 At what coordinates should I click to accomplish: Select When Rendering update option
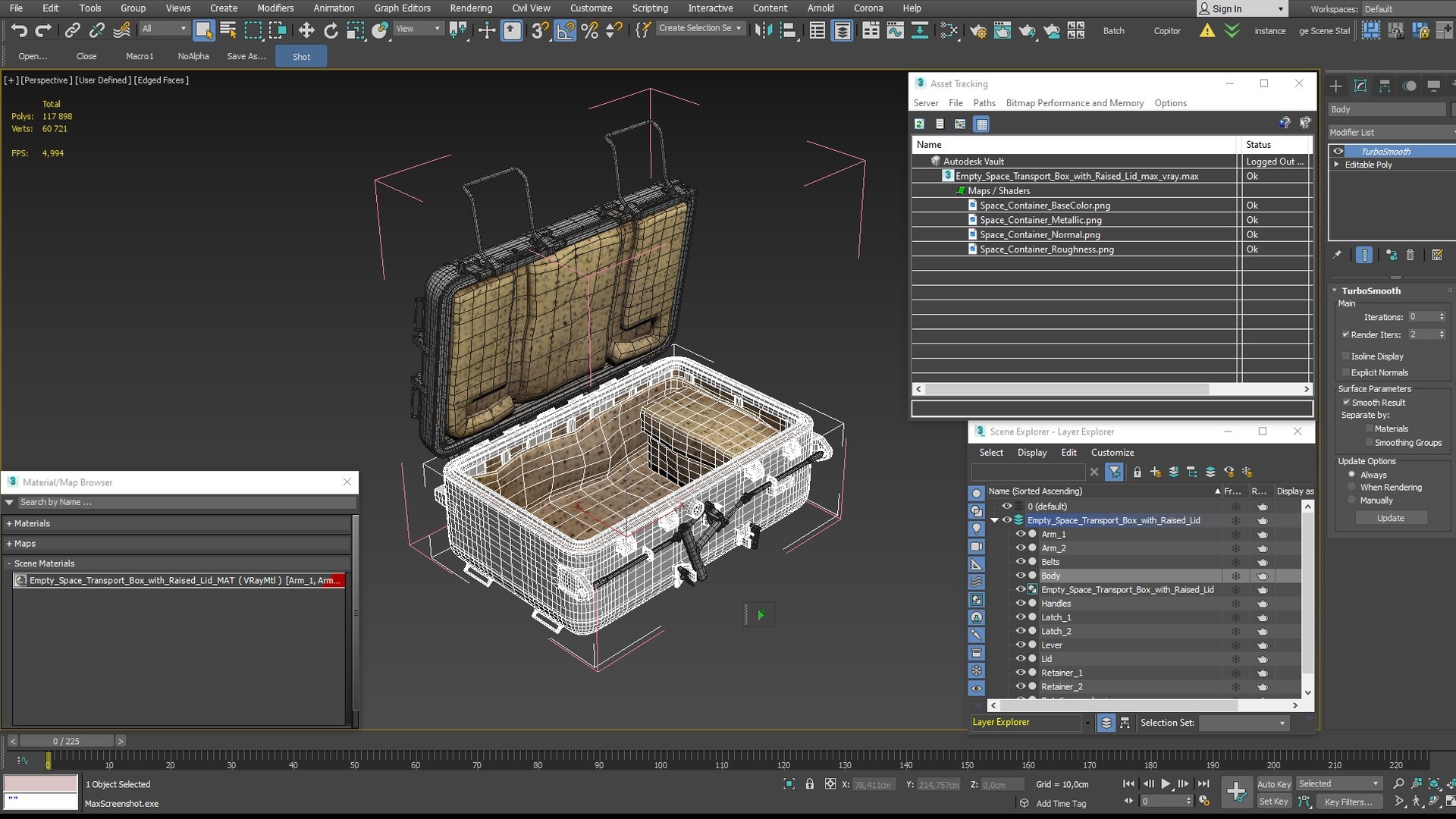pos(1351,488)
